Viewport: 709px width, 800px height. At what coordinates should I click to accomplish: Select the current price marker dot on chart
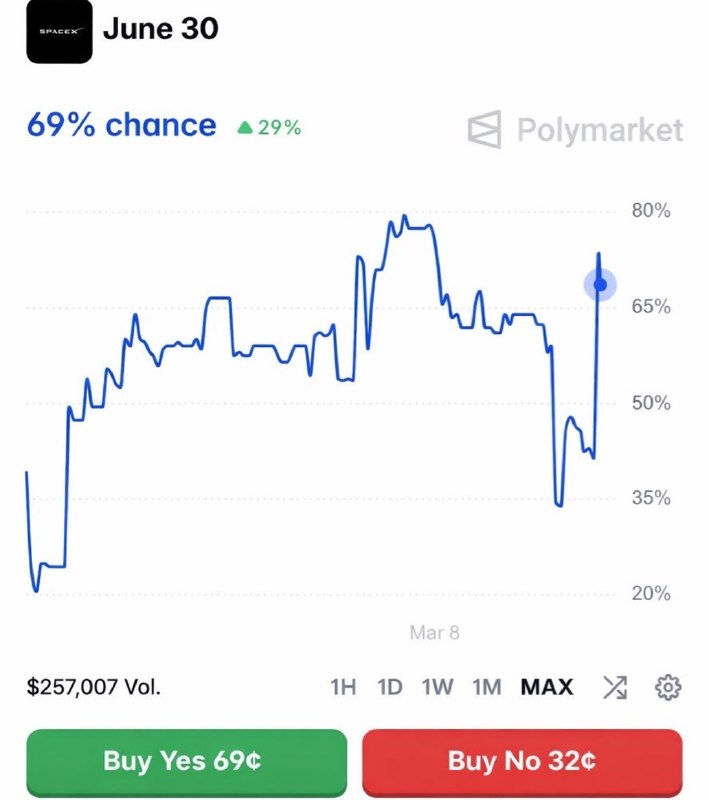click(x=598, y=284)
